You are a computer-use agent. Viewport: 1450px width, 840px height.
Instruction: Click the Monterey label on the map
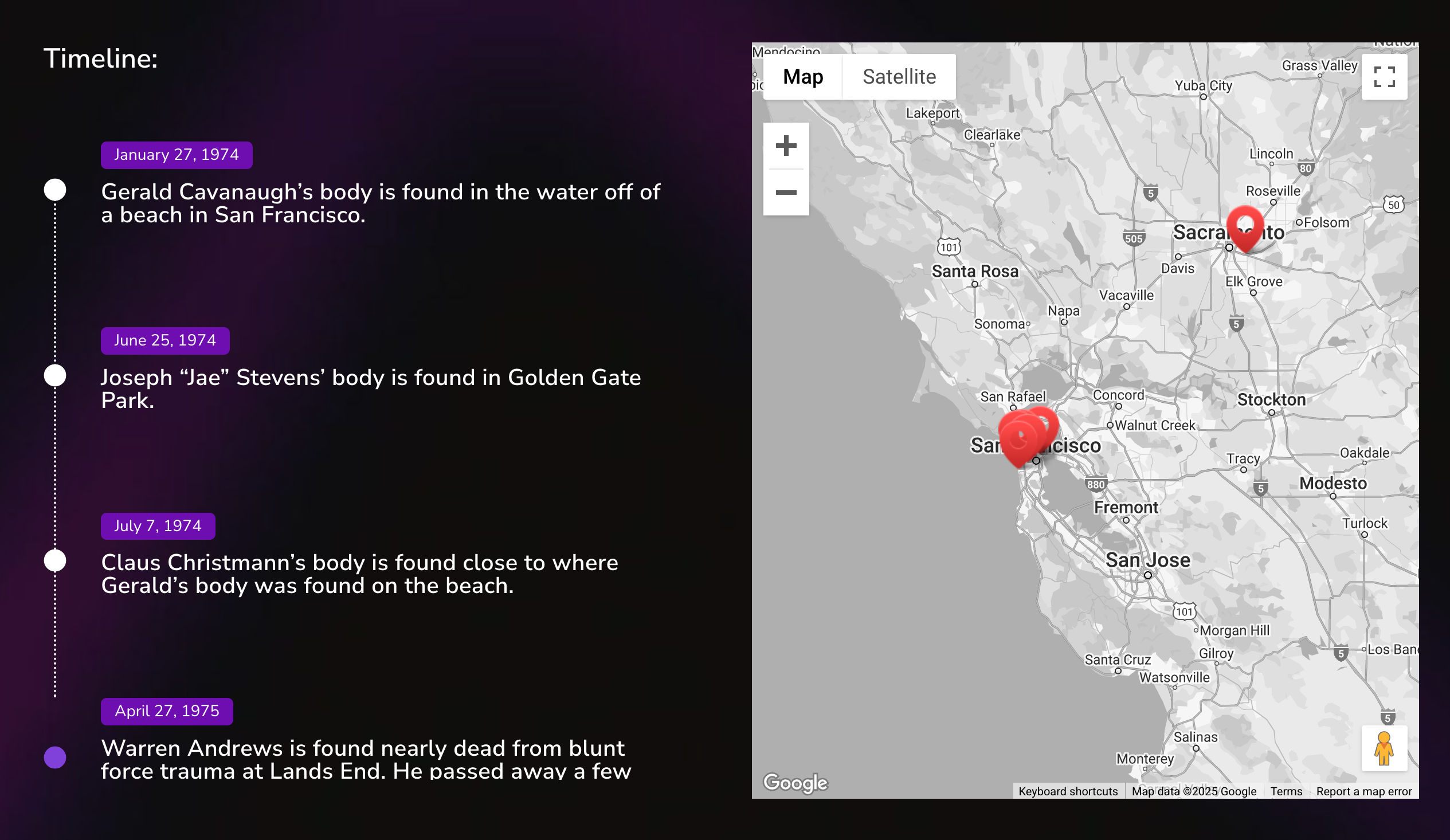1145,759
